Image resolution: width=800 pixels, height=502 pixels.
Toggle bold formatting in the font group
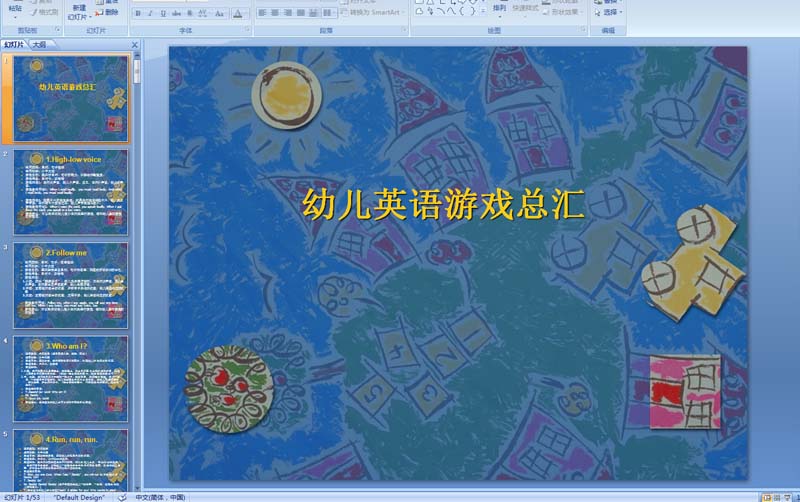[x=138, y=14]
